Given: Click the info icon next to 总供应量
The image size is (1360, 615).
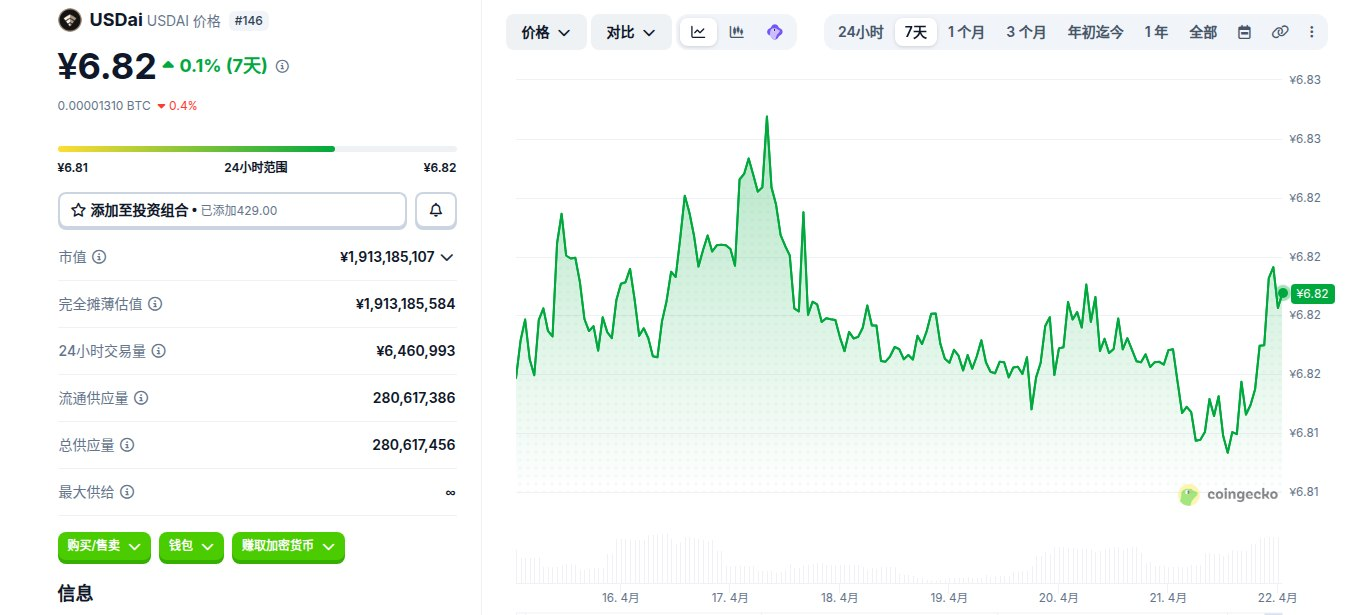Looking at the screenshot, I should 127,445.
